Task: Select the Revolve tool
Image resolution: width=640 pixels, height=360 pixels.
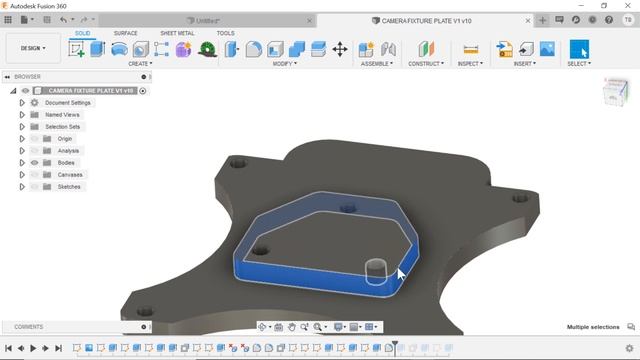Action: (119, 49)
